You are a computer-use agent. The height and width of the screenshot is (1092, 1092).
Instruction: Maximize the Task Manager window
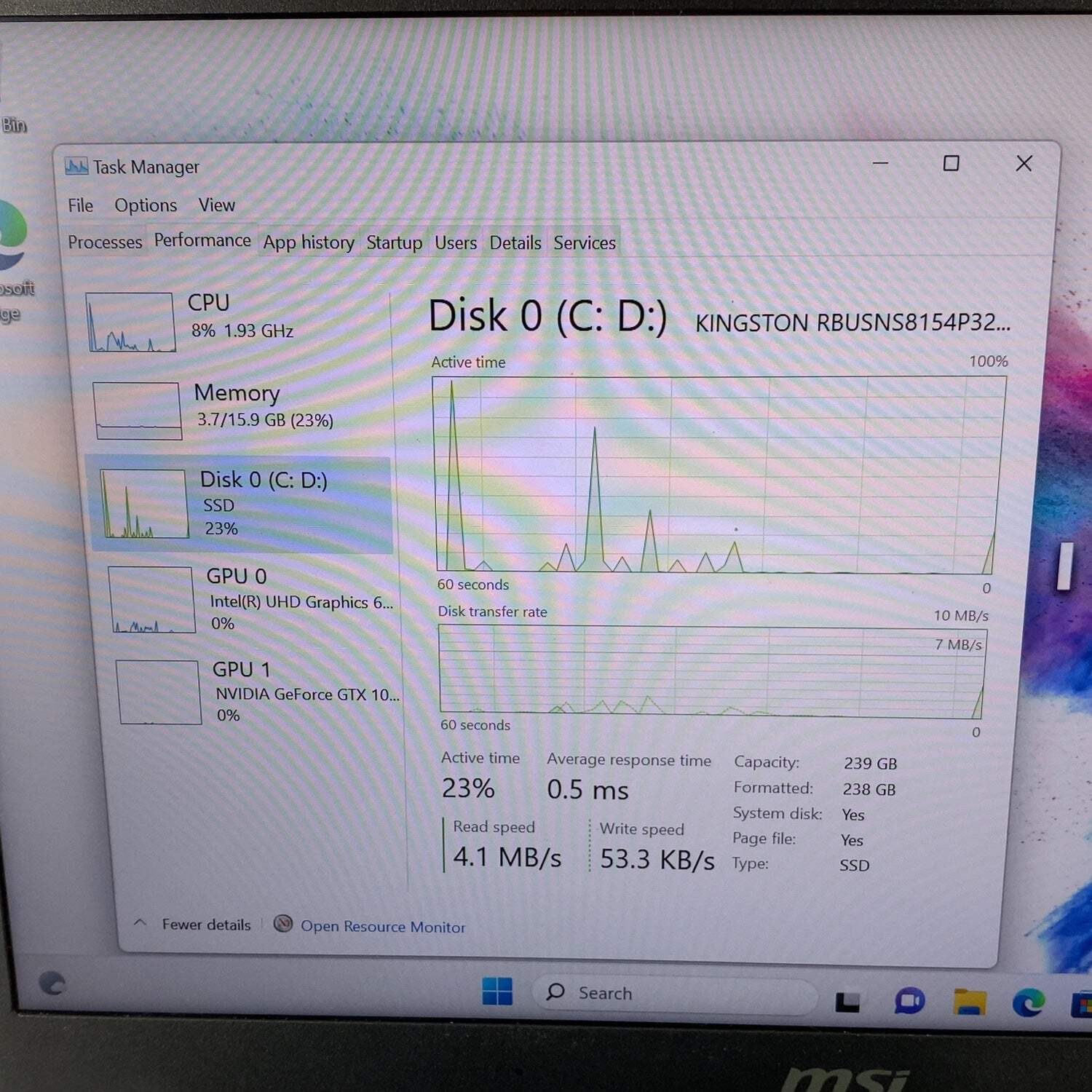coord(951,163)
